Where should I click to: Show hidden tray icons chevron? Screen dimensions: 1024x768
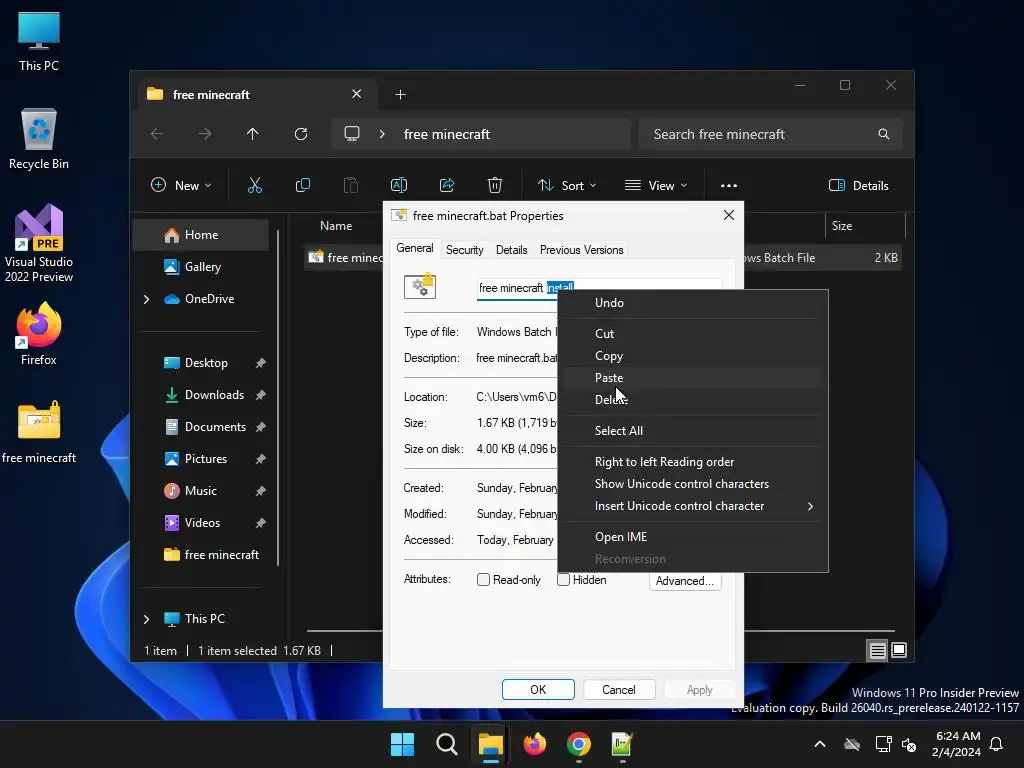tap(820, 744)
